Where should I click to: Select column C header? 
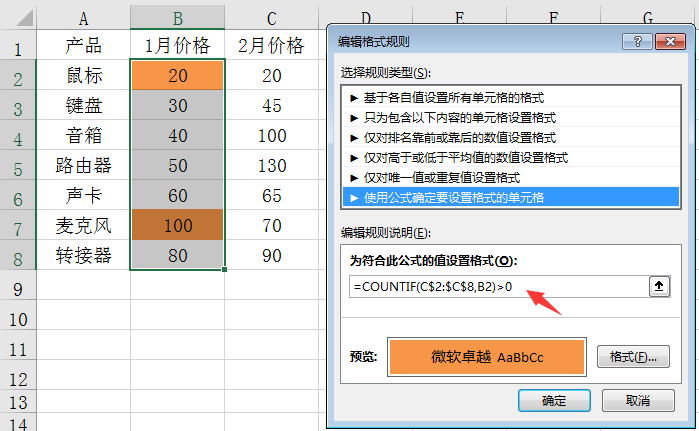271,18
